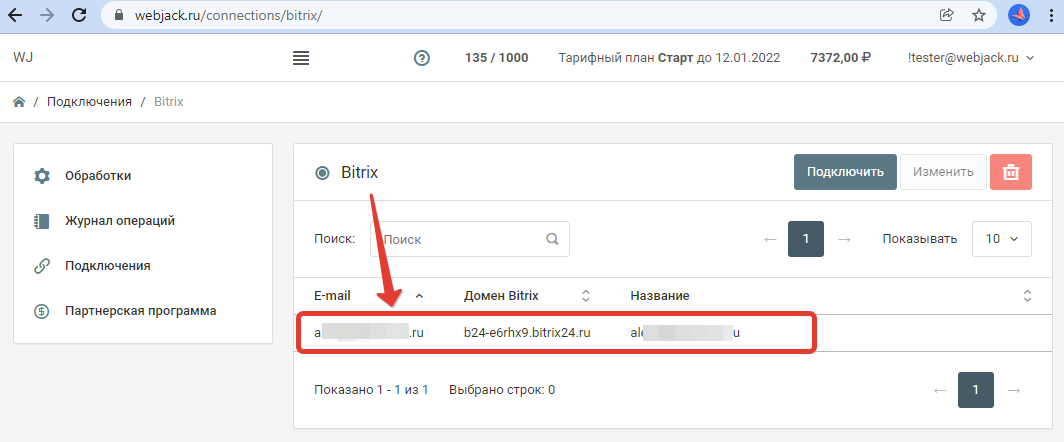Select page 1 in top pagination
The width and height of the screenshot is (1064, 442).
pos(805,239)
